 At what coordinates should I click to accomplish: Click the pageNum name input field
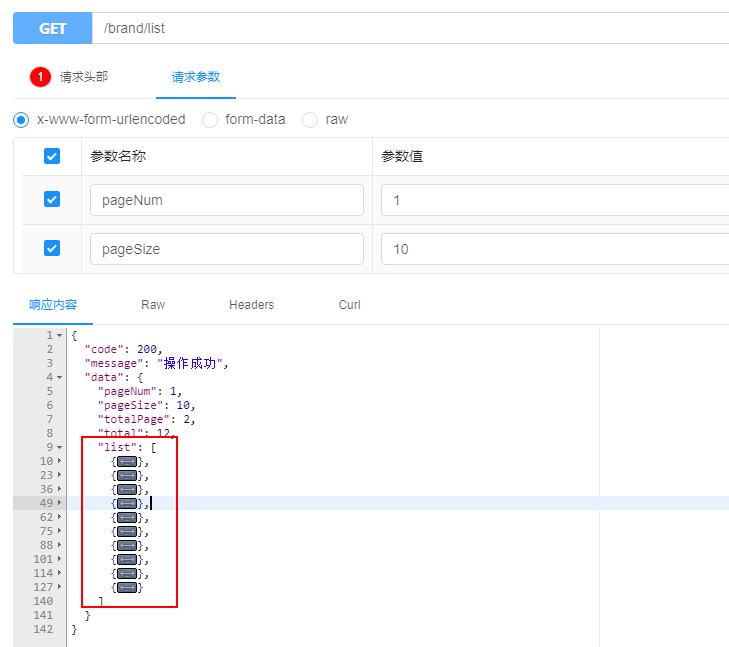coord(227,200)
